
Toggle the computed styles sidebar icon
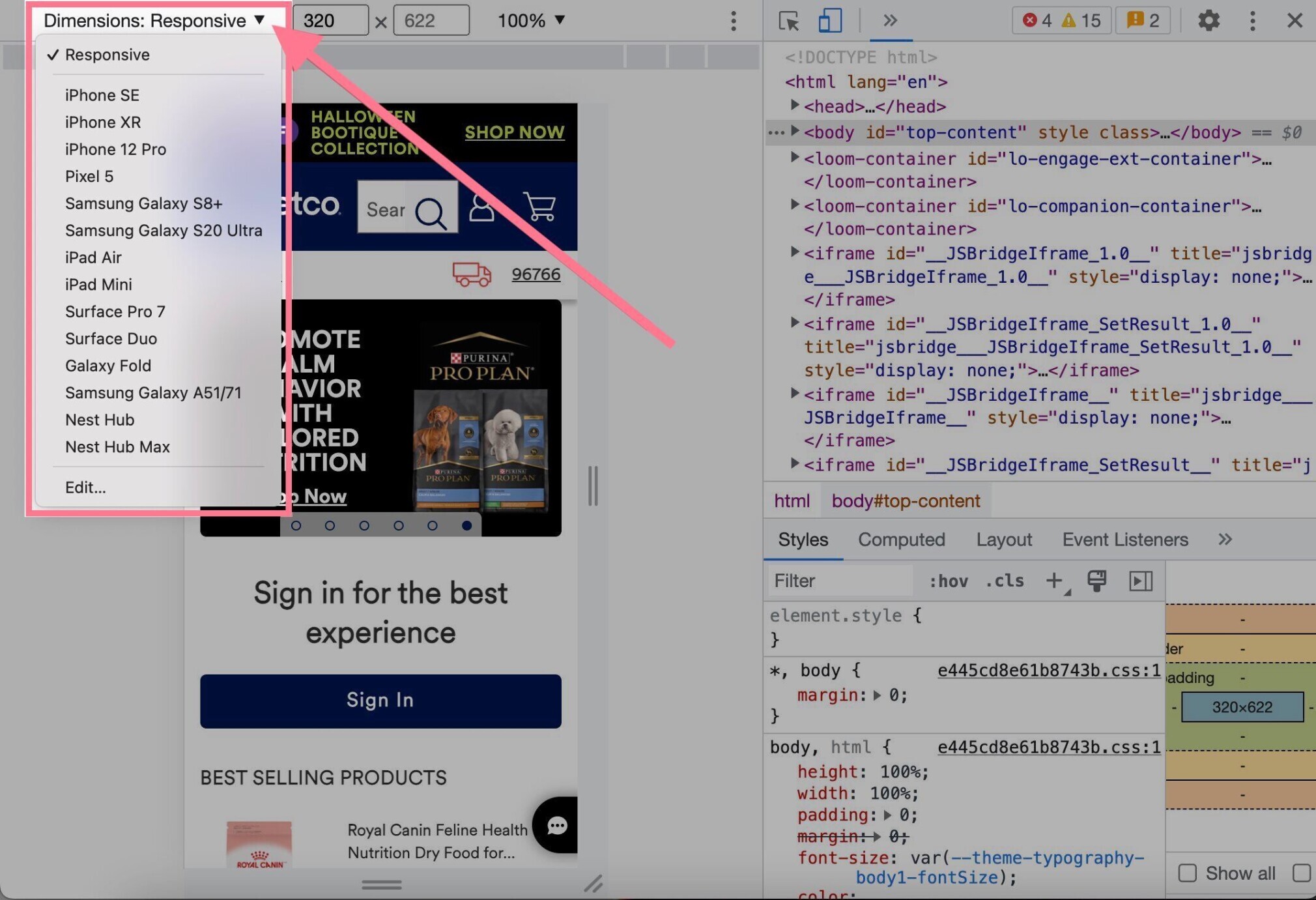click(x=1141, y=581)
